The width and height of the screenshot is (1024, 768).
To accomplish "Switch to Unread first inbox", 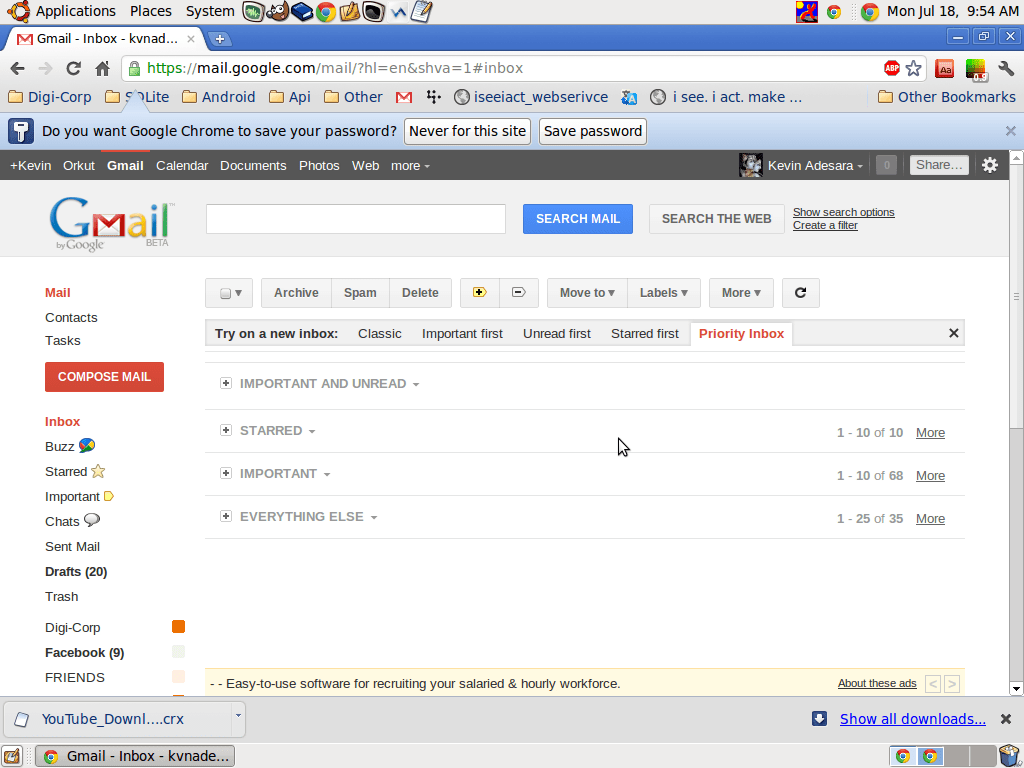I will point(556,334).
